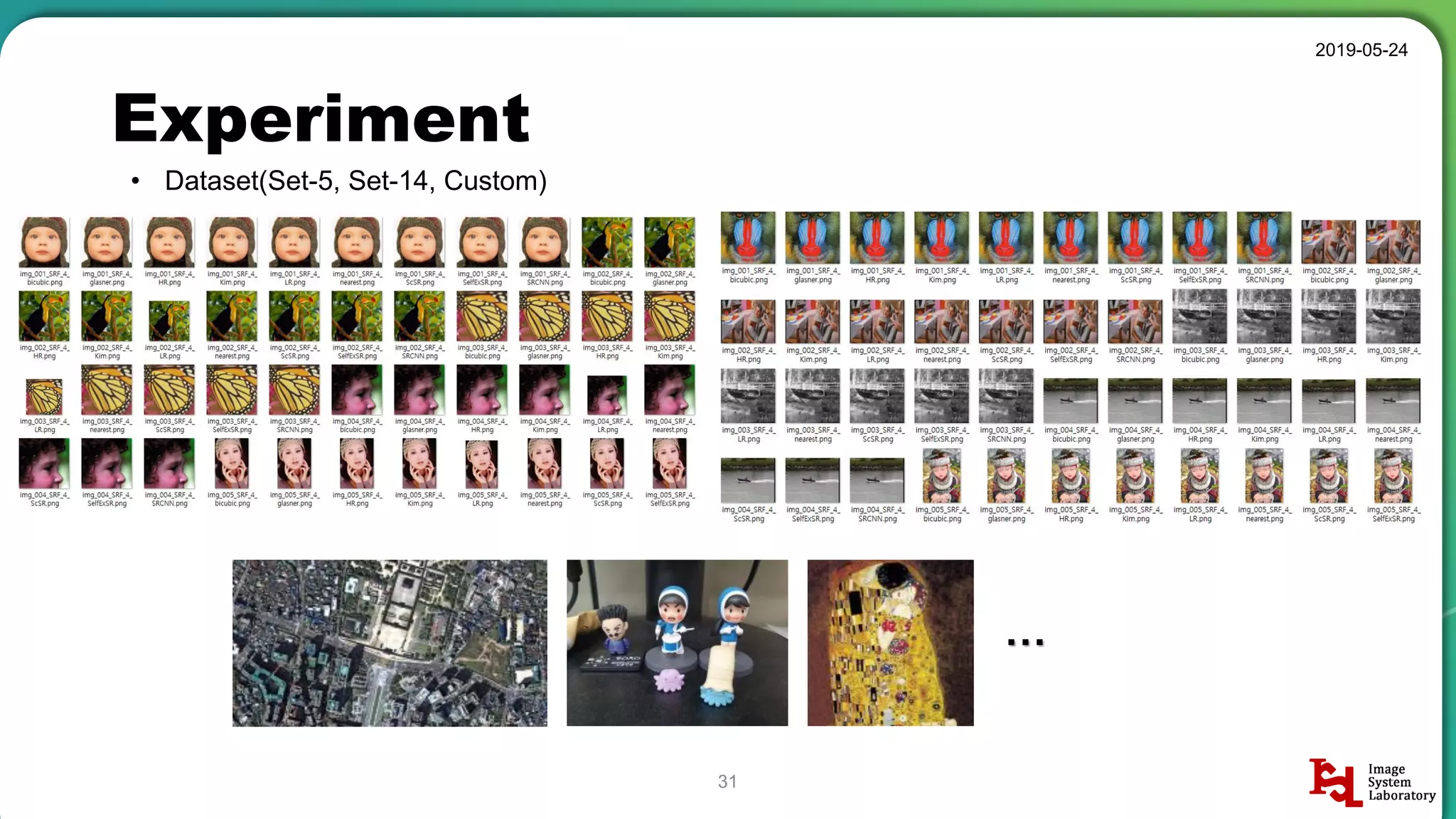Select the baboon img_001 HR.png thumbnail
The height and width of the screenshot is (819, 1456).
(x=877, y=238)
